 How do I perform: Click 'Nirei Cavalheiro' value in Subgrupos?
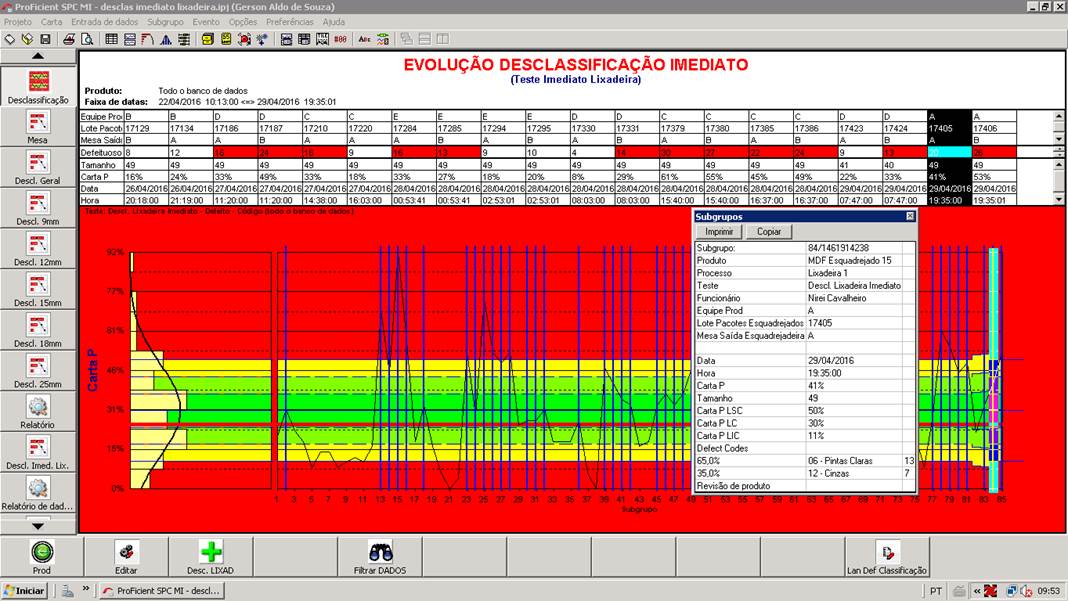[x=837, y=298]
